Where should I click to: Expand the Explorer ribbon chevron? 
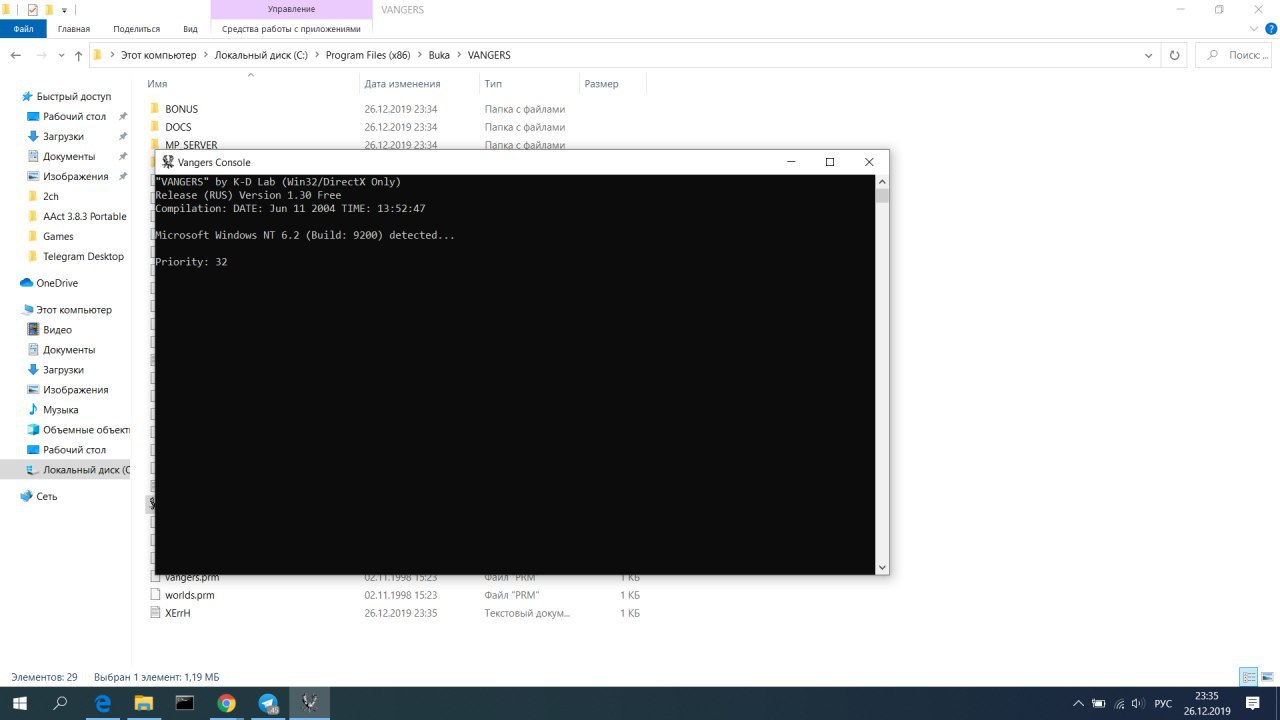pos(1255,29)
